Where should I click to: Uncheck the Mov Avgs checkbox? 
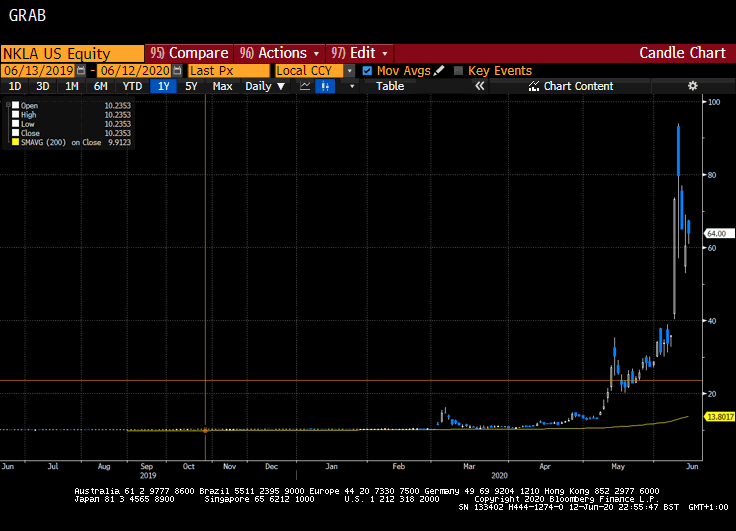pos(367,71)
